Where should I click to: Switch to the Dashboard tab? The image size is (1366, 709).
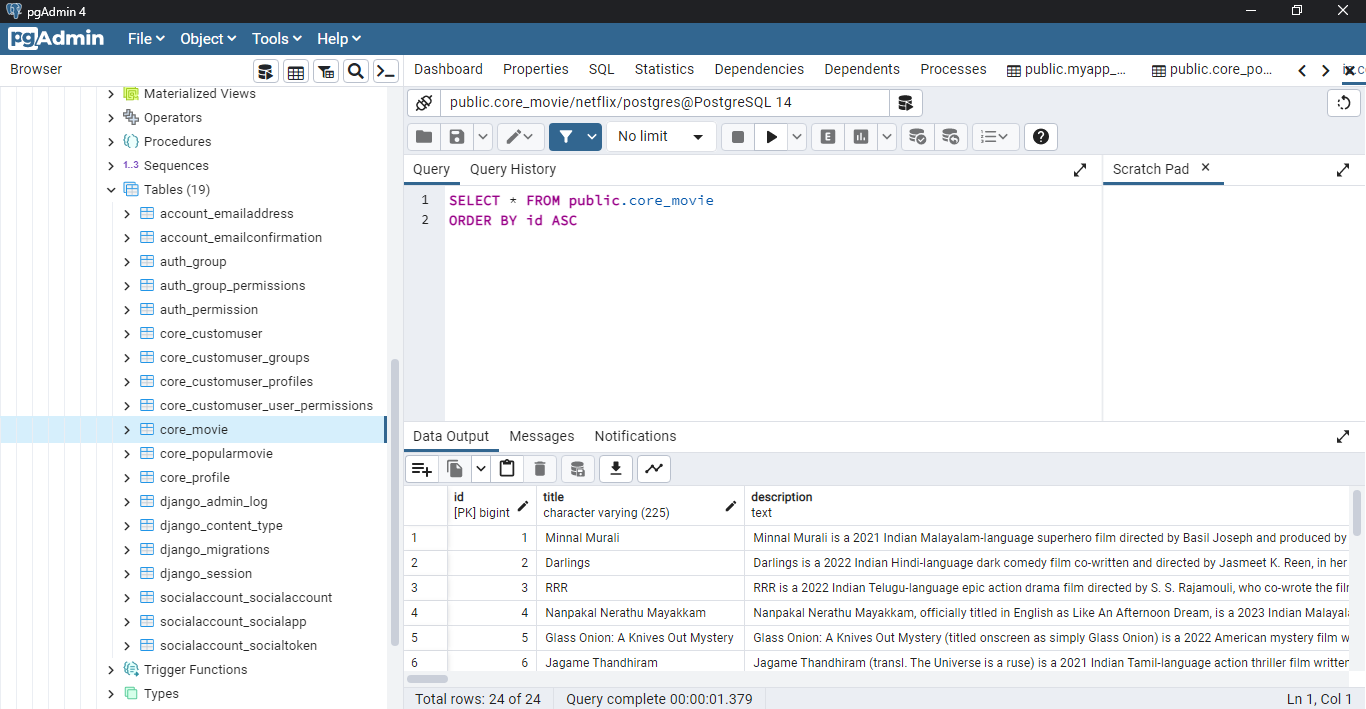[x=448, y=69]
